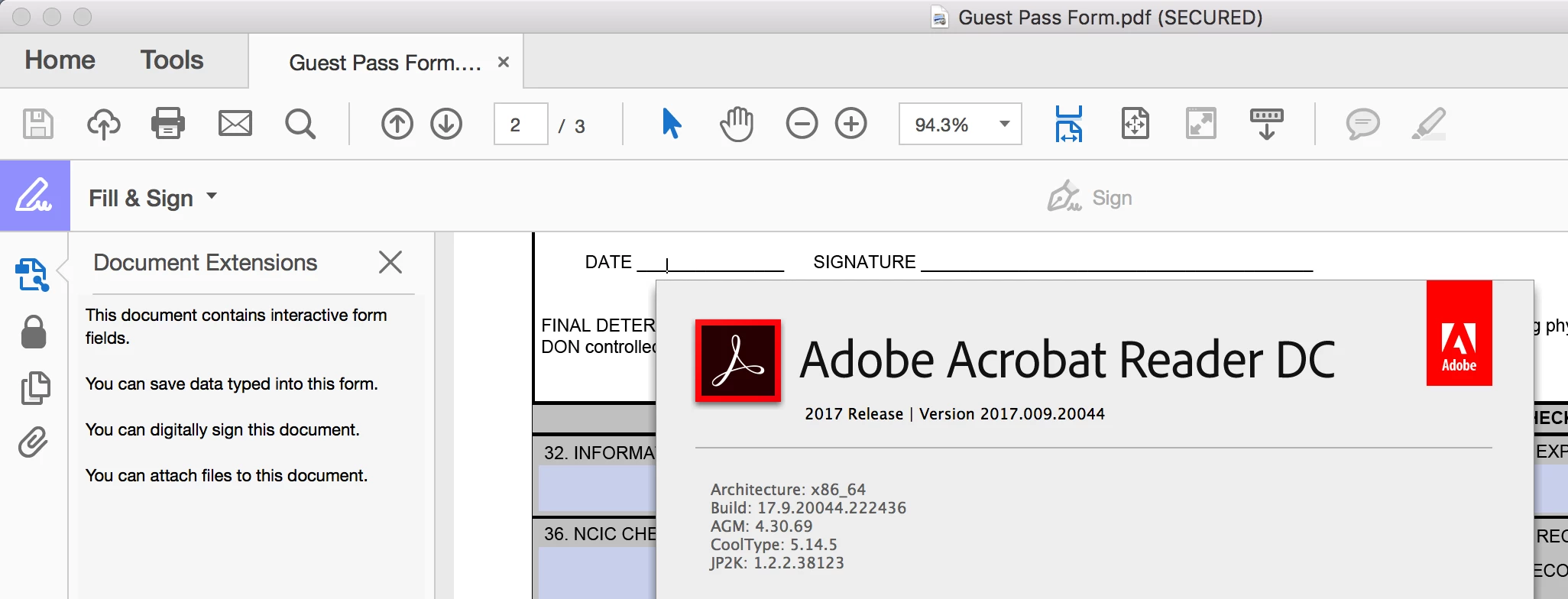
Task: Click the Sign button label
Action: pyautogui.click(x=1112, y=198)
